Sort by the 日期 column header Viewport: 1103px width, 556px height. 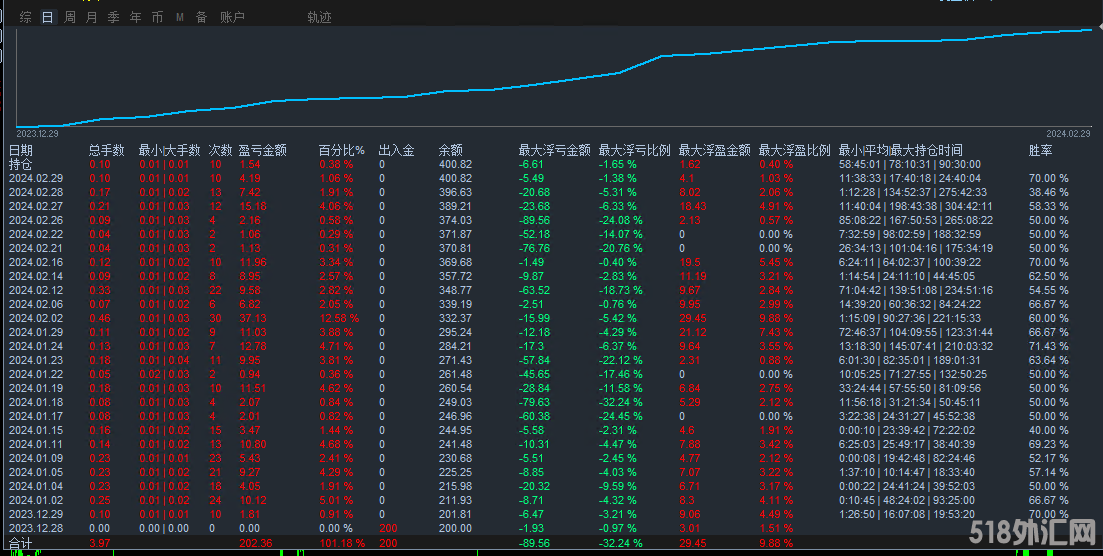pyautogui.click(x=21, y=150)
